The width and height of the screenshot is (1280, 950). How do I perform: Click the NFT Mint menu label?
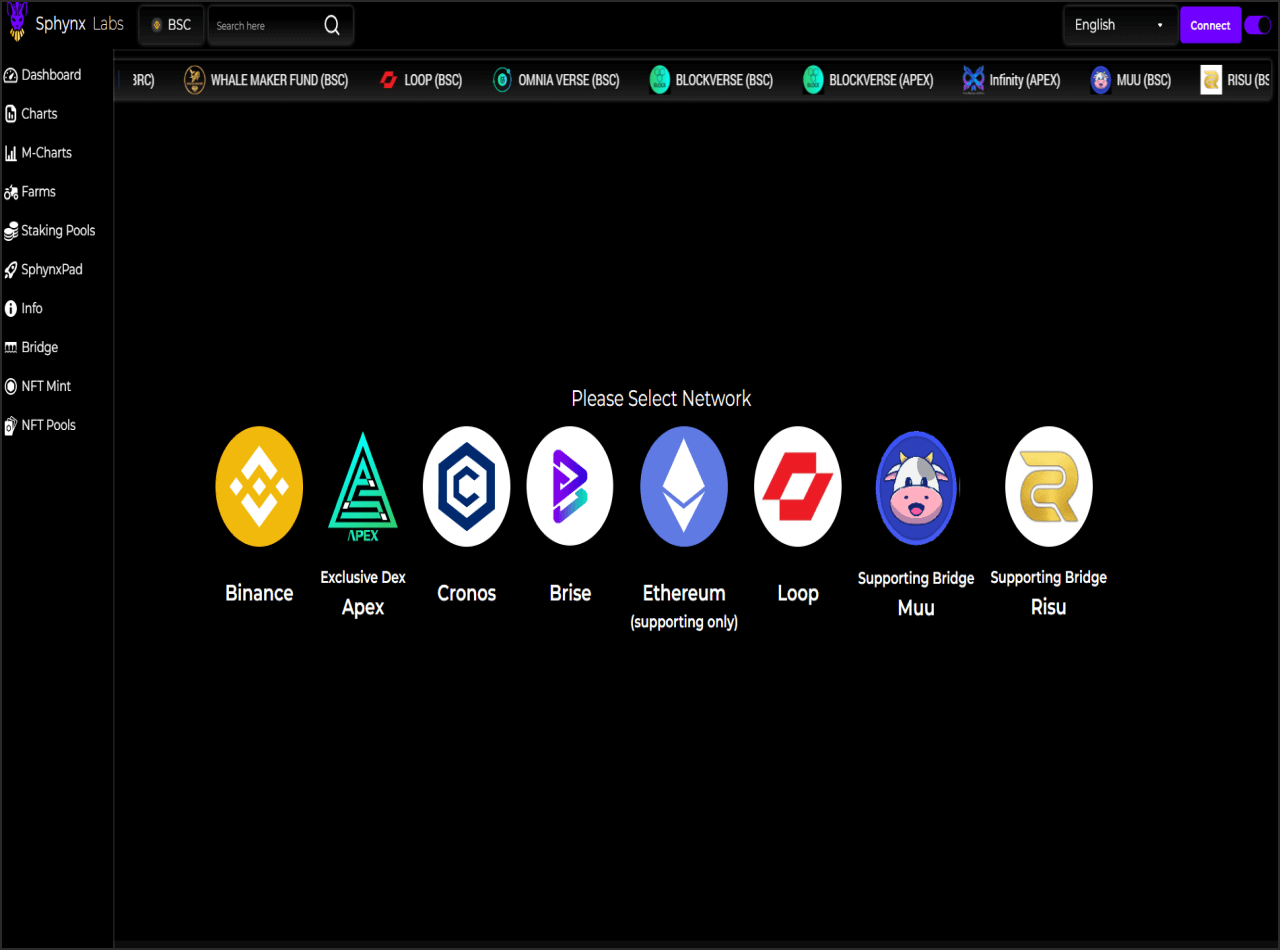(x=46, y=386)
